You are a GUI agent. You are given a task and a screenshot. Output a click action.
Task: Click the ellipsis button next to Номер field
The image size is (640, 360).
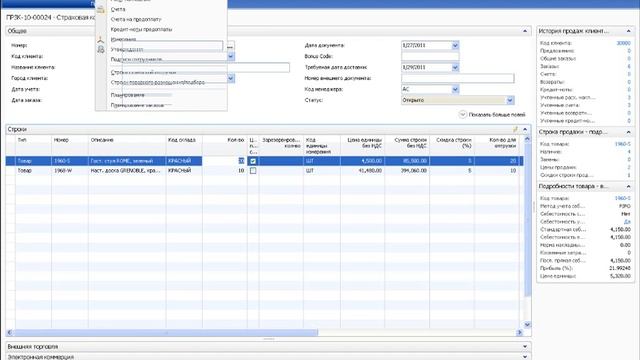click(x=231, y=47)
